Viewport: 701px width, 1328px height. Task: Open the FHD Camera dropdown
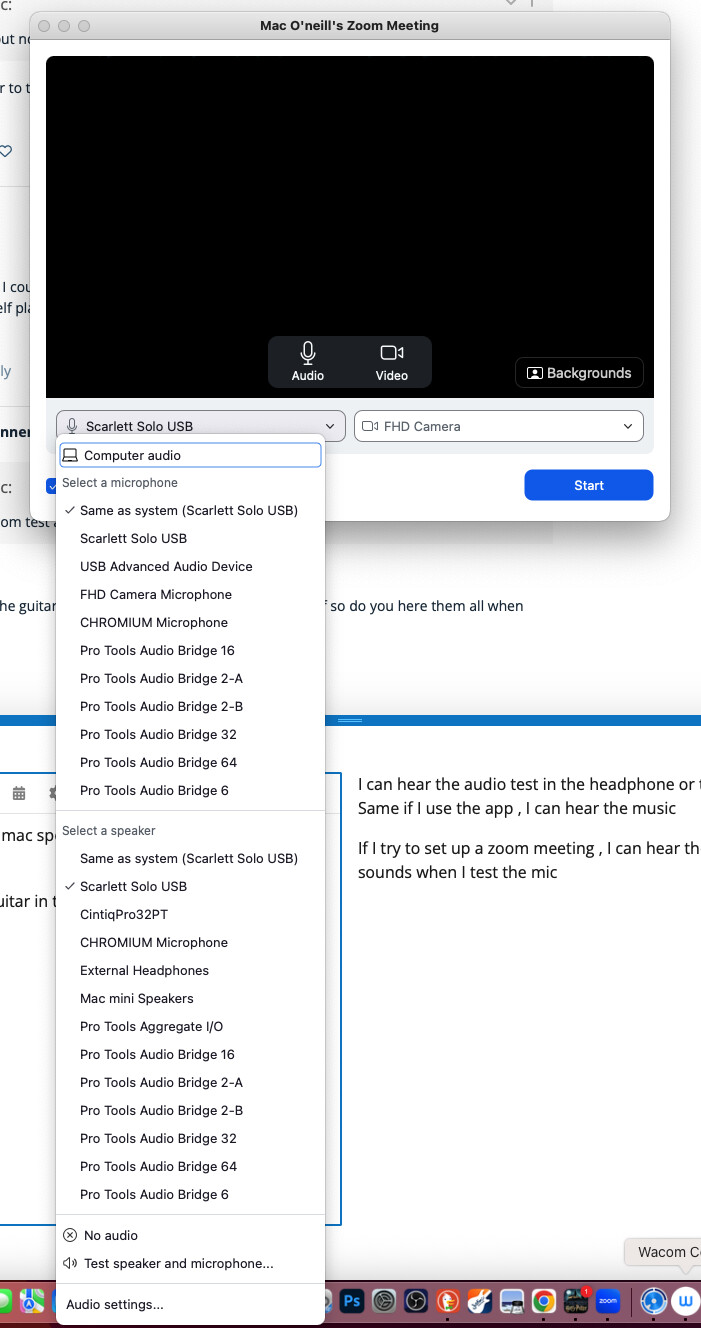point(499,426)
